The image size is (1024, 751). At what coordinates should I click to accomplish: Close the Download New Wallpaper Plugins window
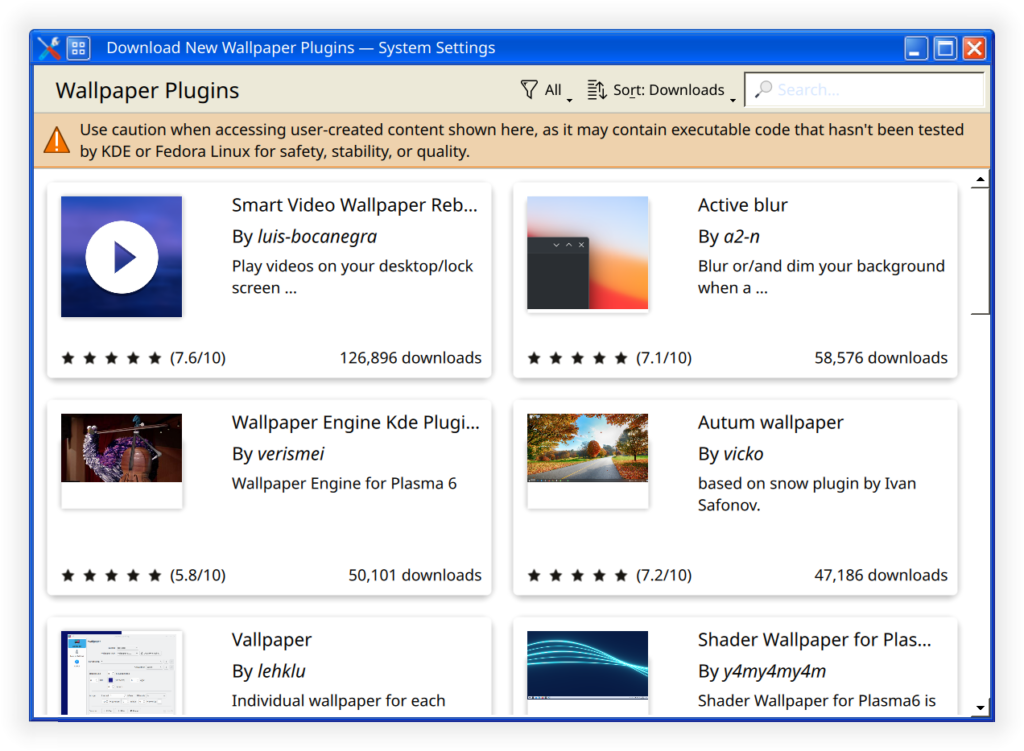[974, 48]
